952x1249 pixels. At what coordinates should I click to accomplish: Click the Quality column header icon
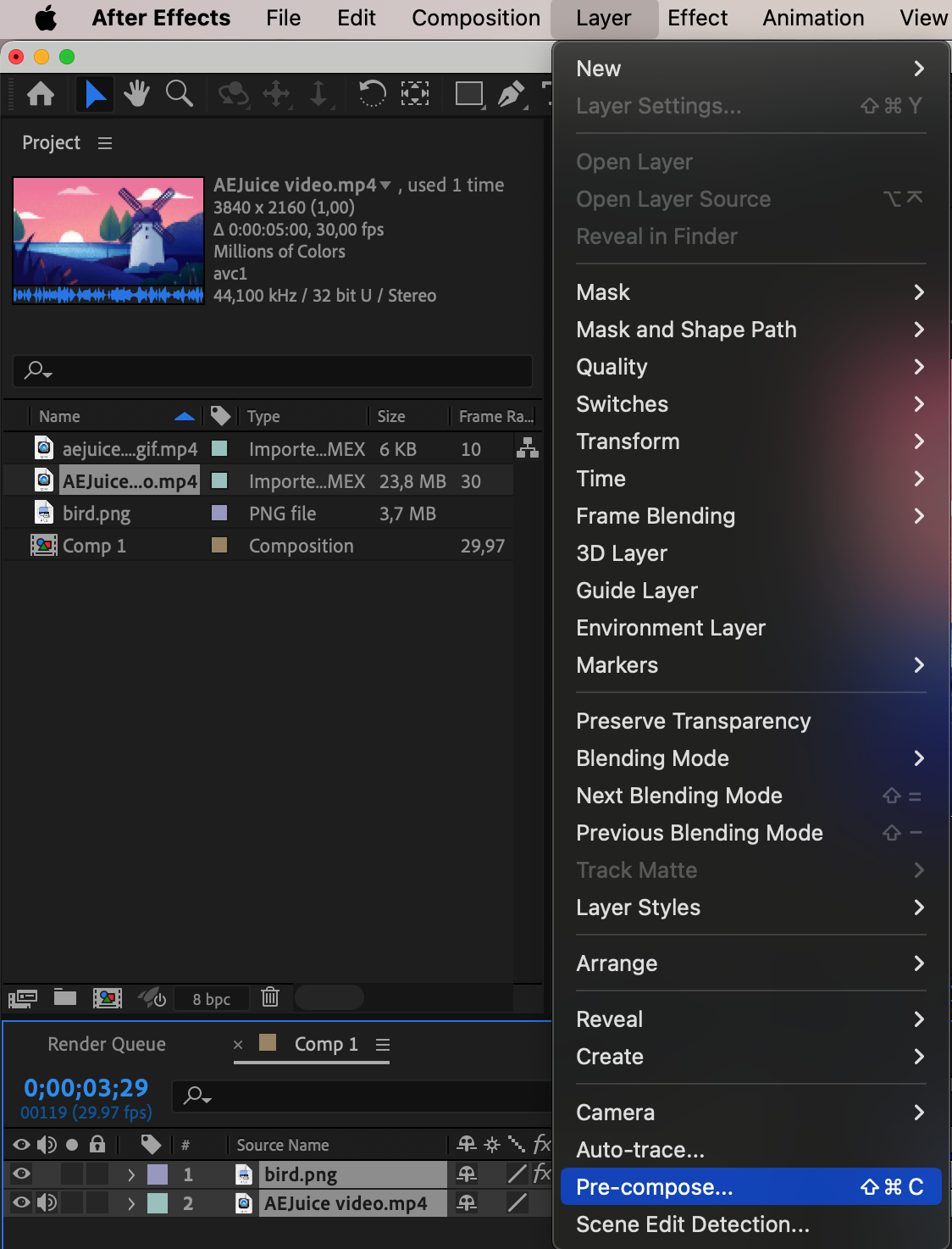tap(516, 1145)
